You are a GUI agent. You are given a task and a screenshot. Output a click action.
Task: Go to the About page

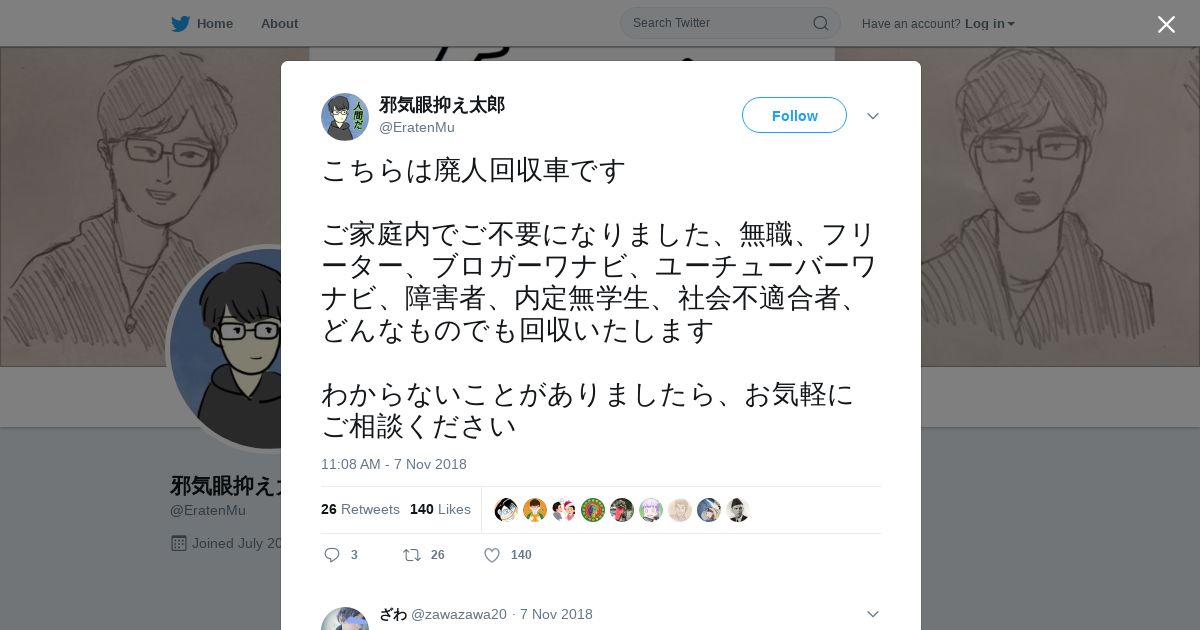click(x=279, y=23)
